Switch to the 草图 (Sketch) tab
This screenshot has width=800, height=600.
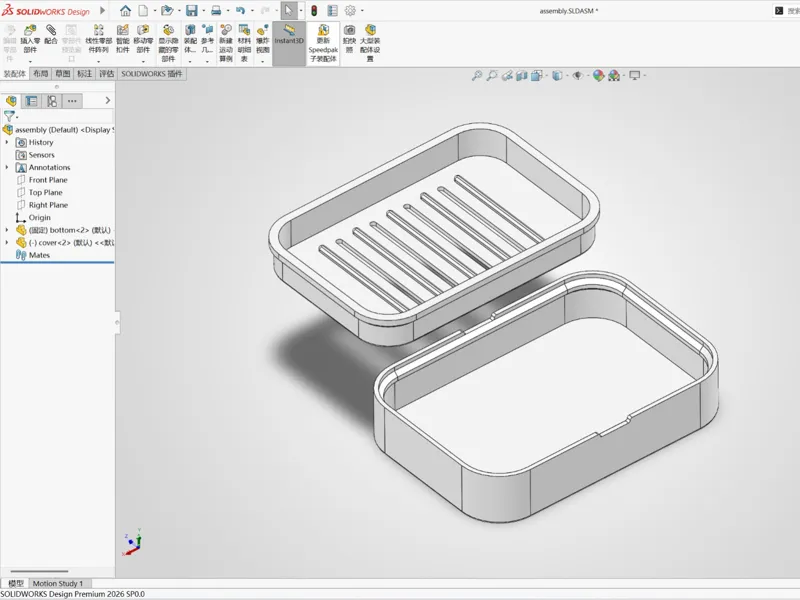pos(63,74)
